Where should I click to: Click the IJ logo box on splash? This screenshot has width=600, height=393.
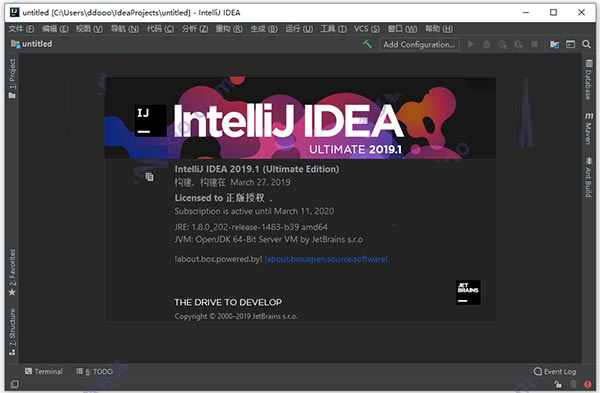(x=150, y=121)
